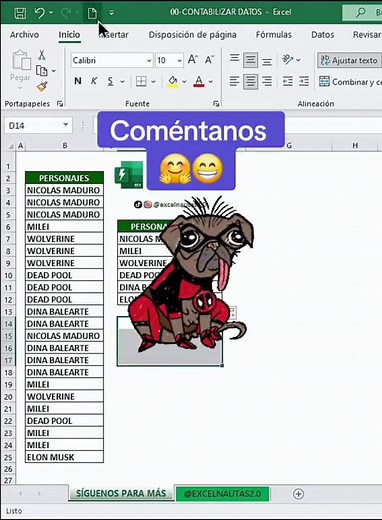Open the Copy options dropdown arrow
This screenshot has width=382, height=520.
pos(53,71)
